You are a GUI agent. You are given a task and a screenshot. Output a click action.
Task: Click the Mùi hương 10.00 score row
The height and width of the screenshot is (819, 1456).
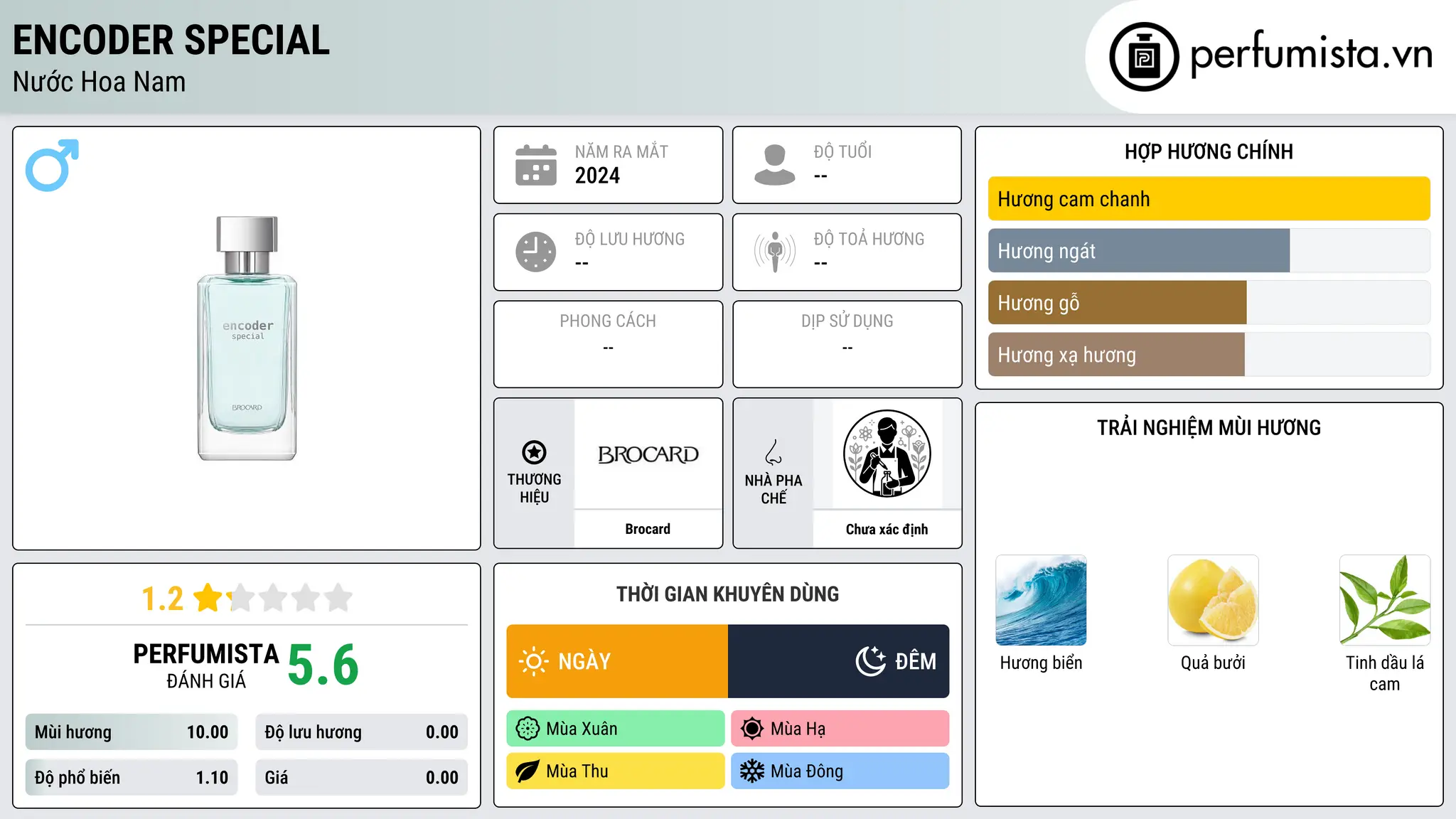click(132, 732)
